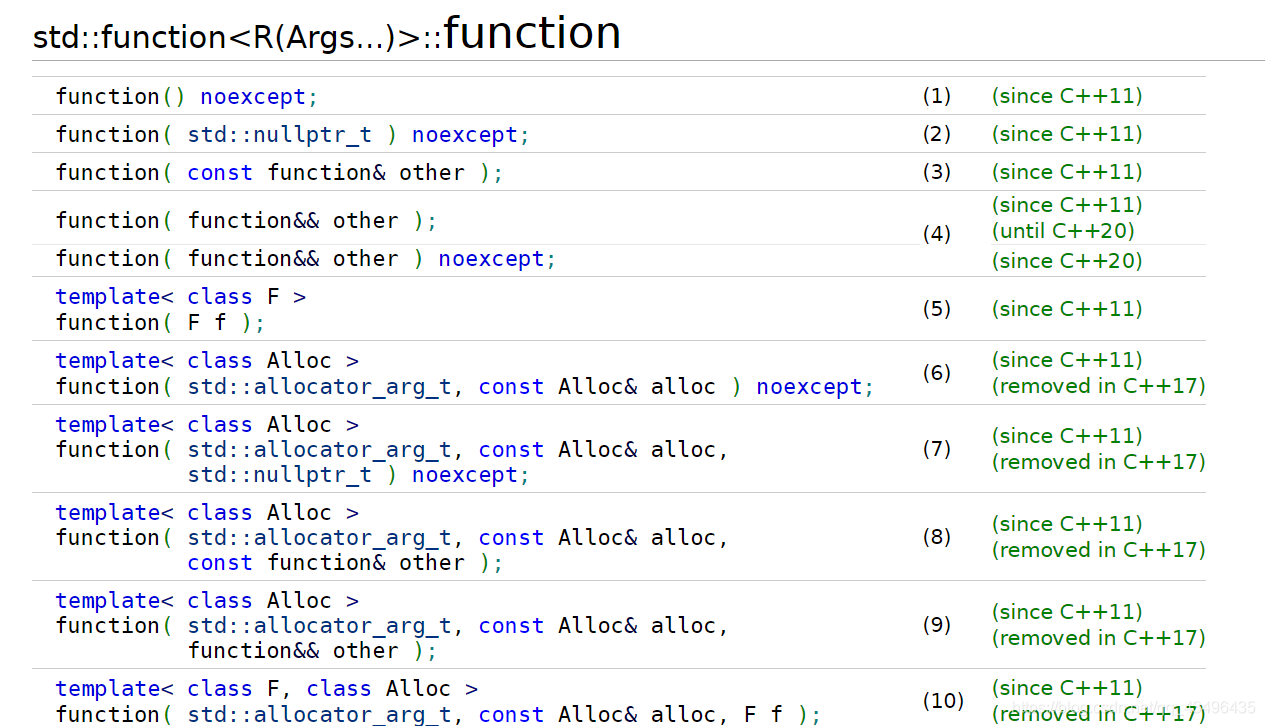This screenshot has height=726, width=1265.
Task: Click 'template< class F, class Alloc >' line
Action: pyautogui.click(x=267, y=689)
